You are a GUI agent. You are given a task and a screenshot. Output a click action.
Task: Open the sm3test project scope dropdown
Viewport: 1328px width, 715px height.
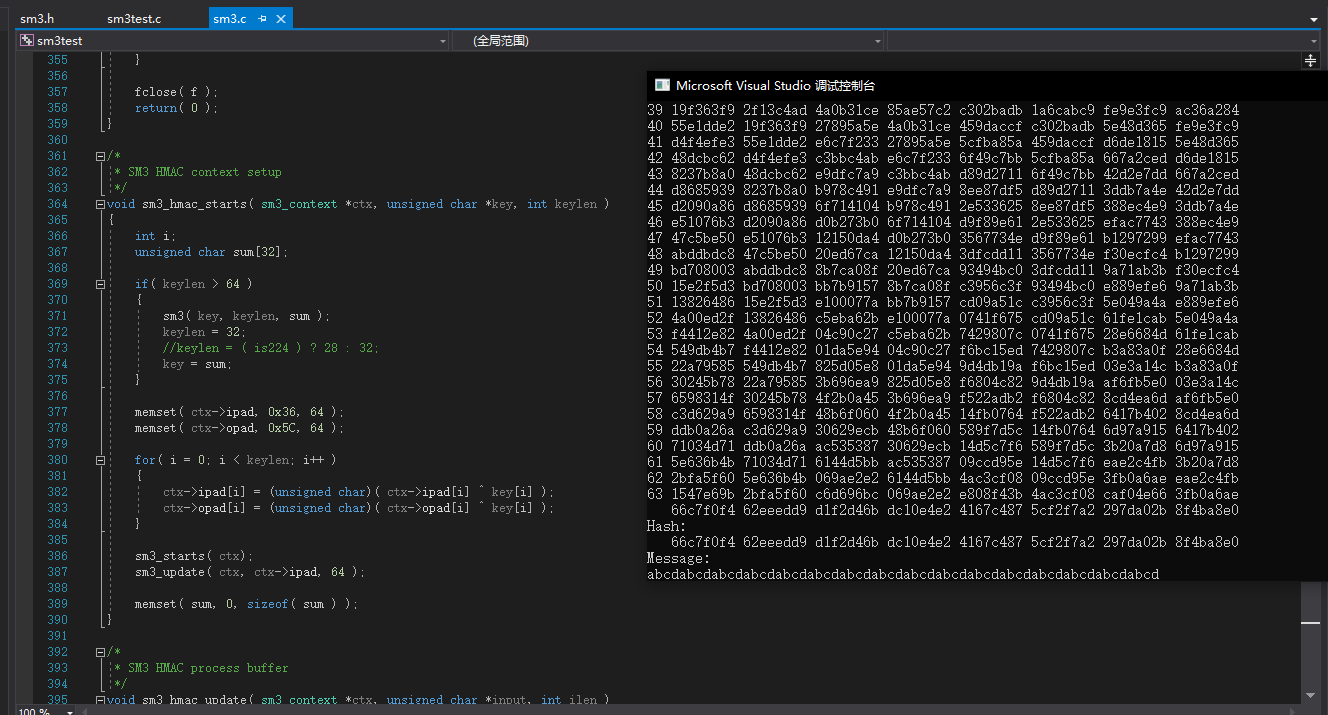[443, 41]
